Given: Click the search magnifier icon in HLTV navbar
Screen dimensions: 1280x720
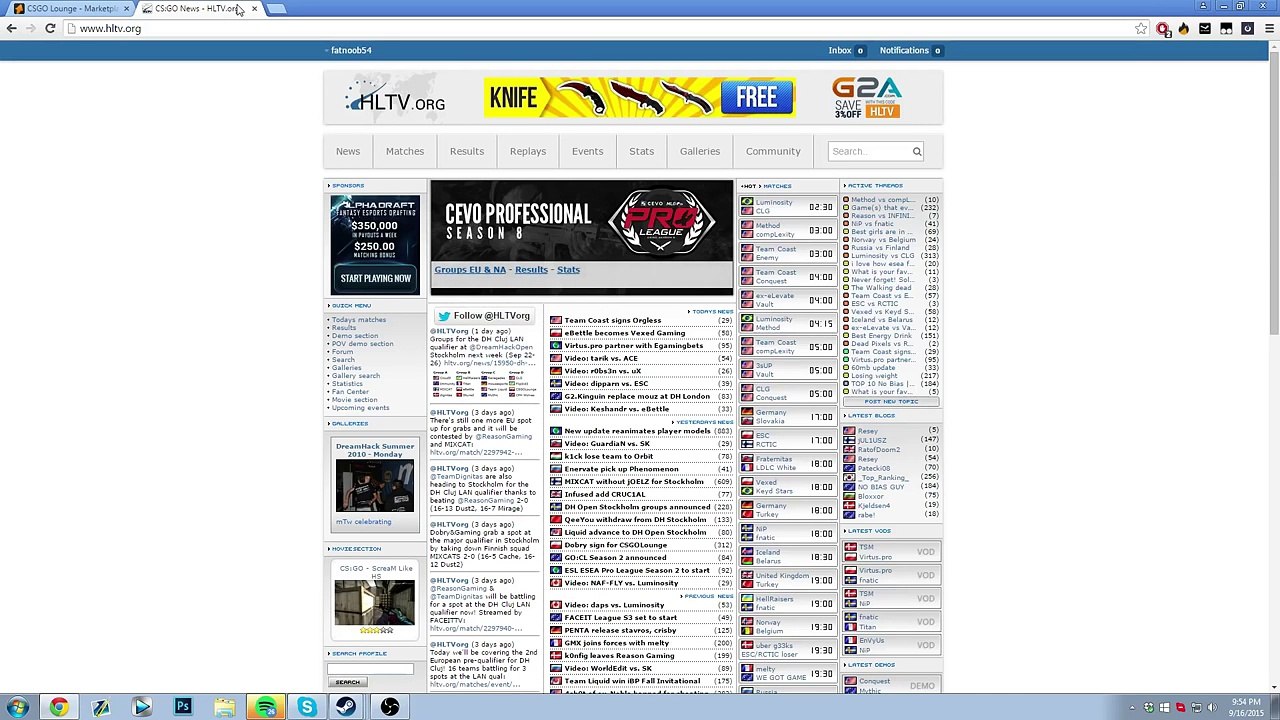Looking at the screenshot, I should pyautogui.click(x=916, y=152).
